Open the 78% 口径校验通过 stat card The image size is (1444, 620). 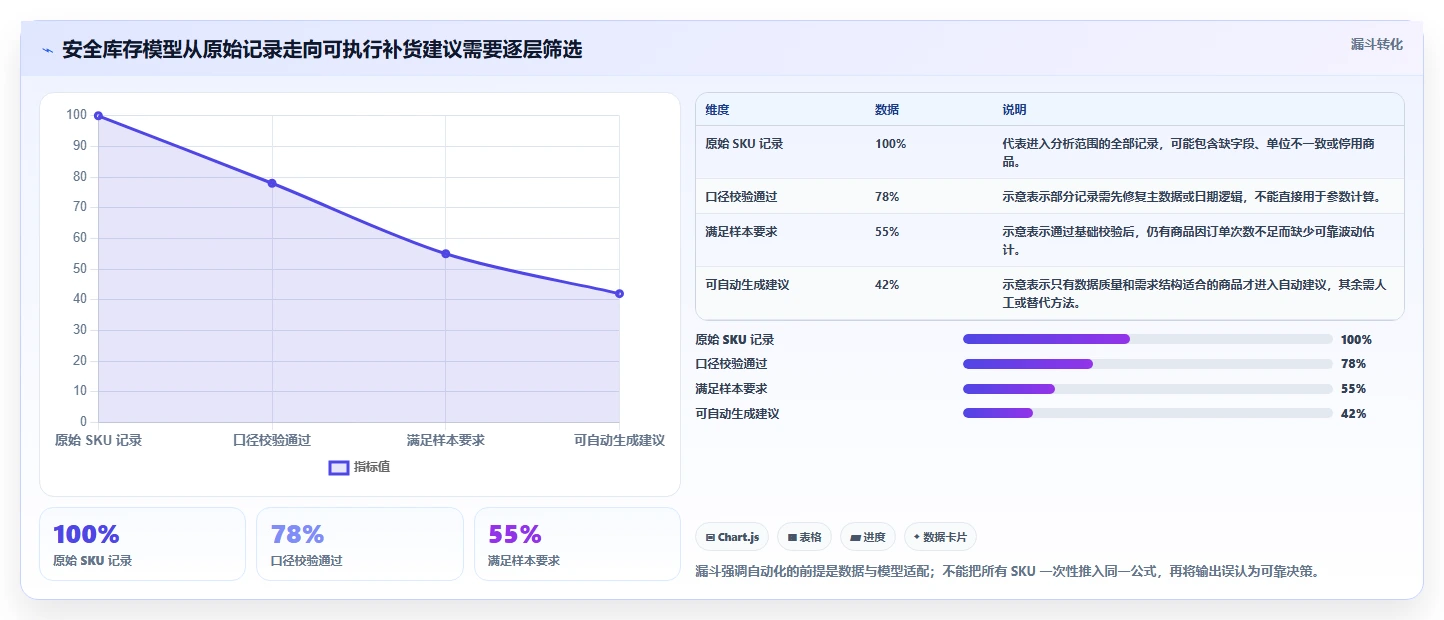[x=360, y=544]
